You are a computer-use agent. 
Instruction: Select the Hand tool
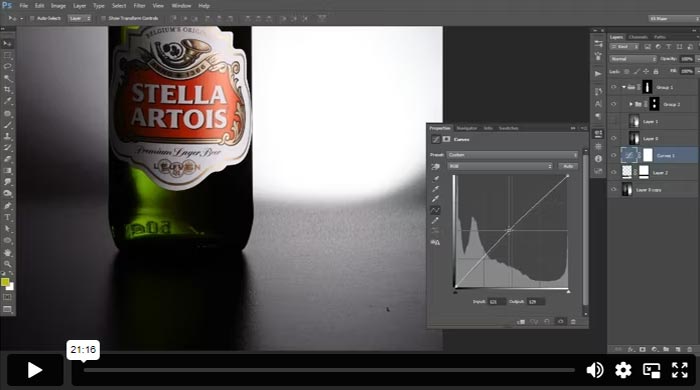(7, 252)
